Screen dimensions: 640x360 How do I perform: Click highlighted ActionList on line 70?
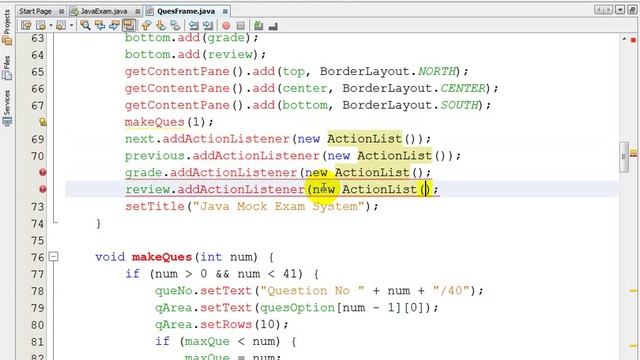pyautogui.click(x=394, y=156)
